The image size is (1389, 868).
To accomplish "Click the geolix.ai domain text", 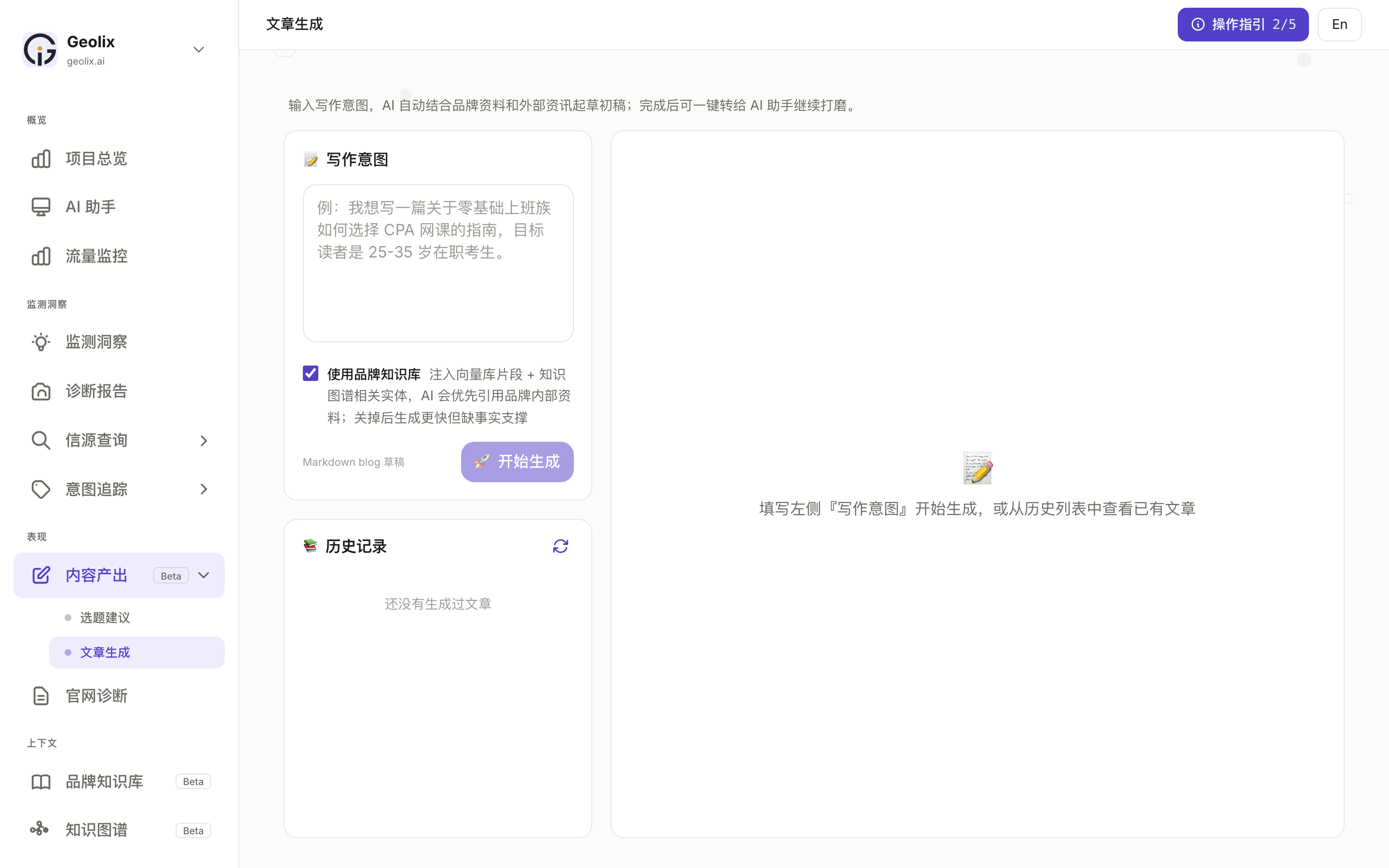I will click(85, 61).
